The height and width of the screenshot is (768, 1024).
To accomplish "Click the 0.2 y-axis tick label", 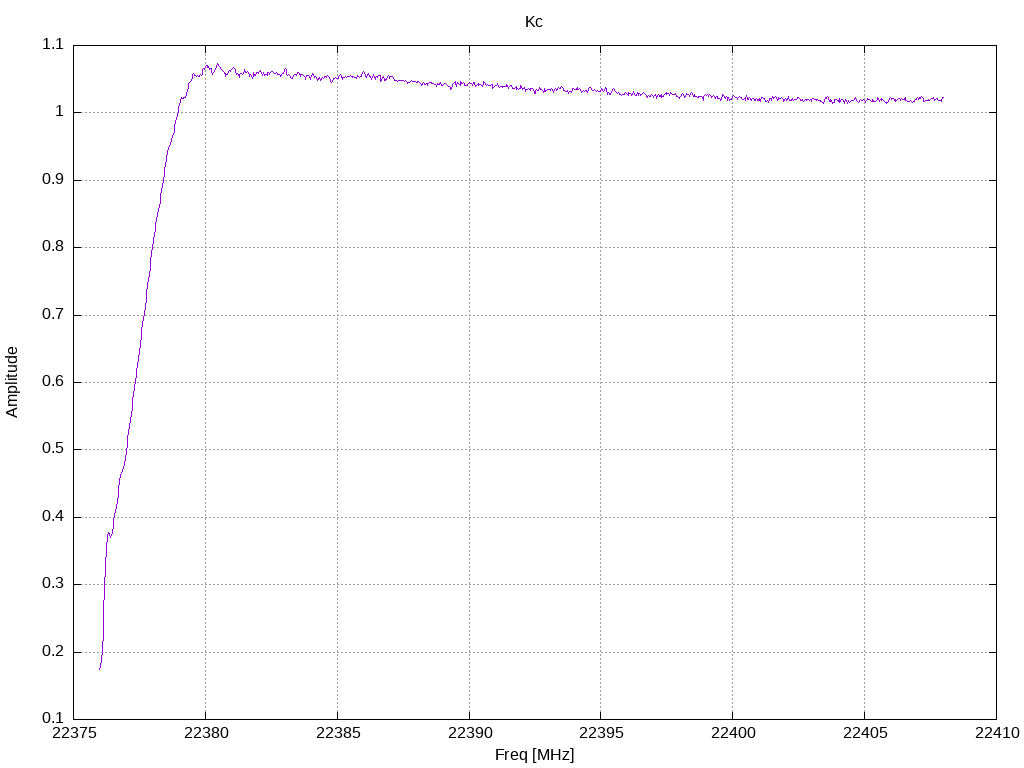I will [x=53, y=651].
